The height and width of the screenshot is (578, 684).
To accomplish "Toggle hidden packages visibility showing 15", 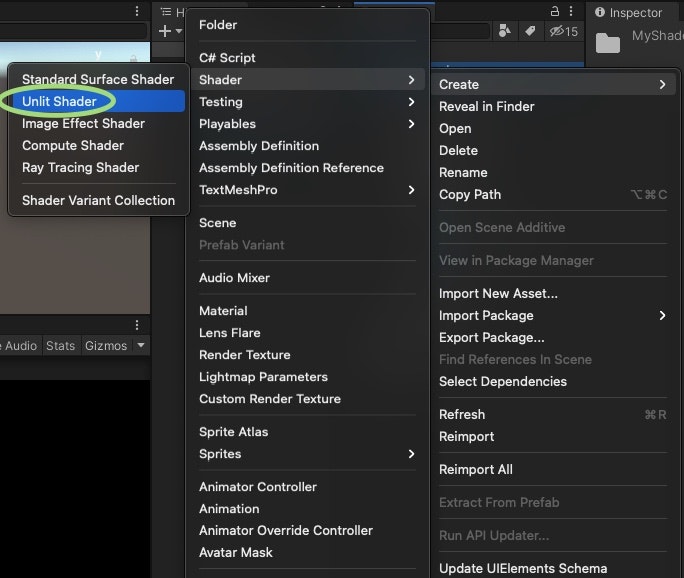I will pos(564,31).
